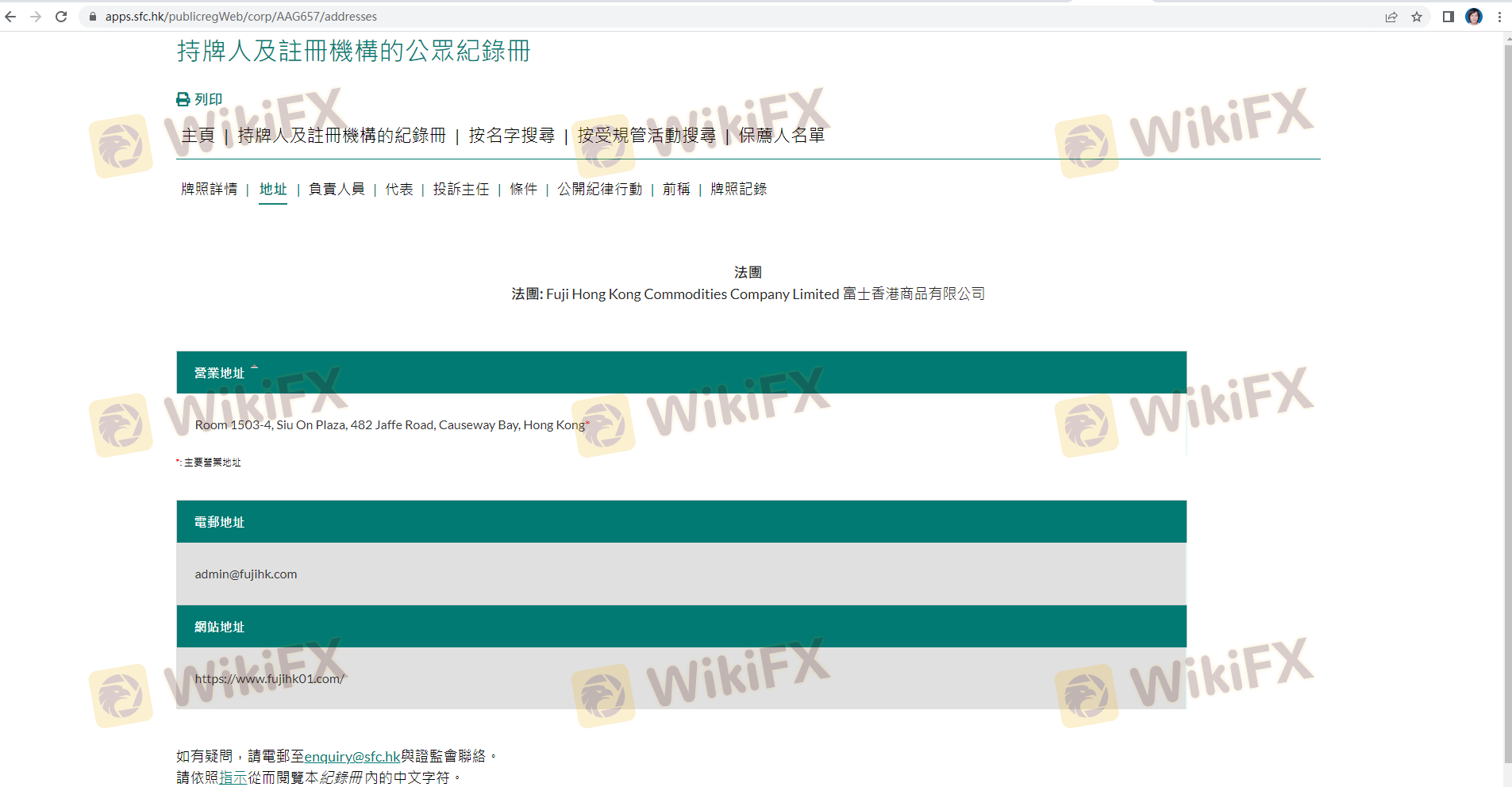Open the 負責人員 tab
Screen dimensions: 1512x787
click(337, 189)
